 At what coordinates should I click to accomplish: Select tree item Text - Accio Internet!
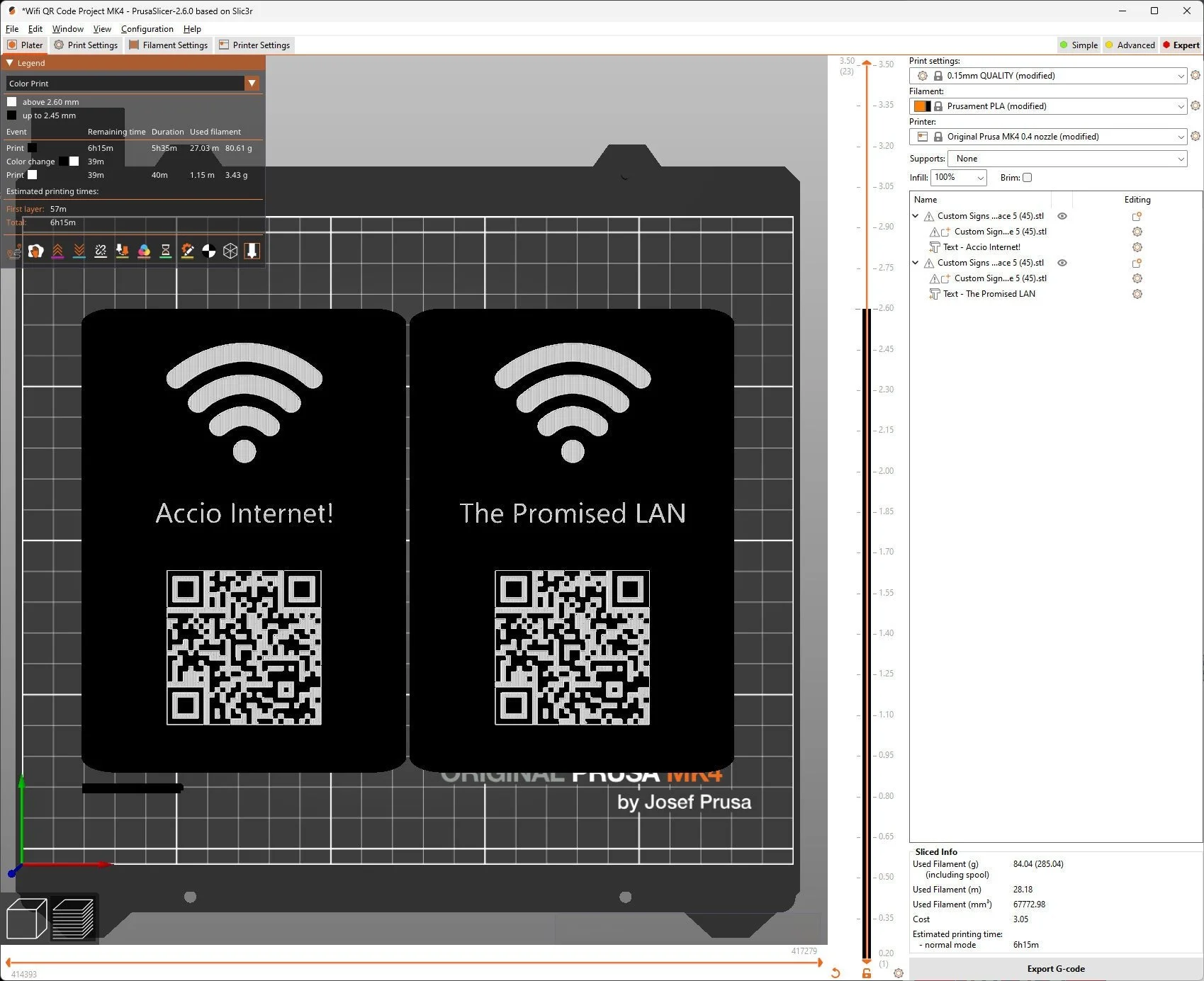(x=981, y=247)
